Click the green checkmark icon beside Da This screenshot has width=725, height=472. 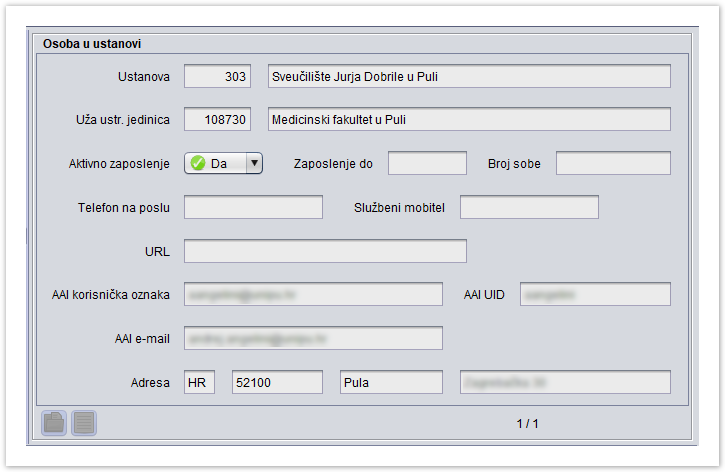click(x=198, y=164)
